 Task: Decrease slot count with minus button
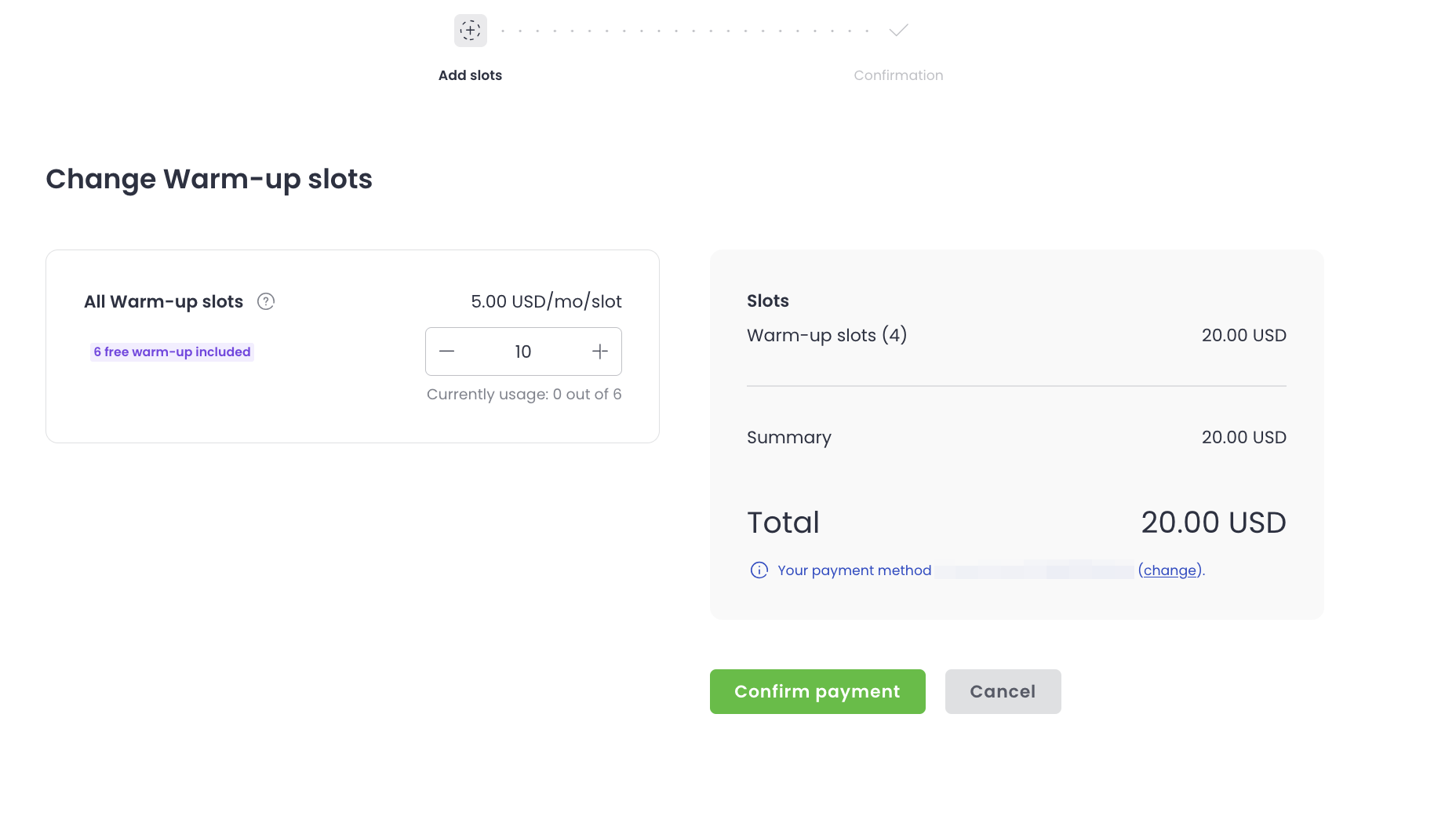447,352
